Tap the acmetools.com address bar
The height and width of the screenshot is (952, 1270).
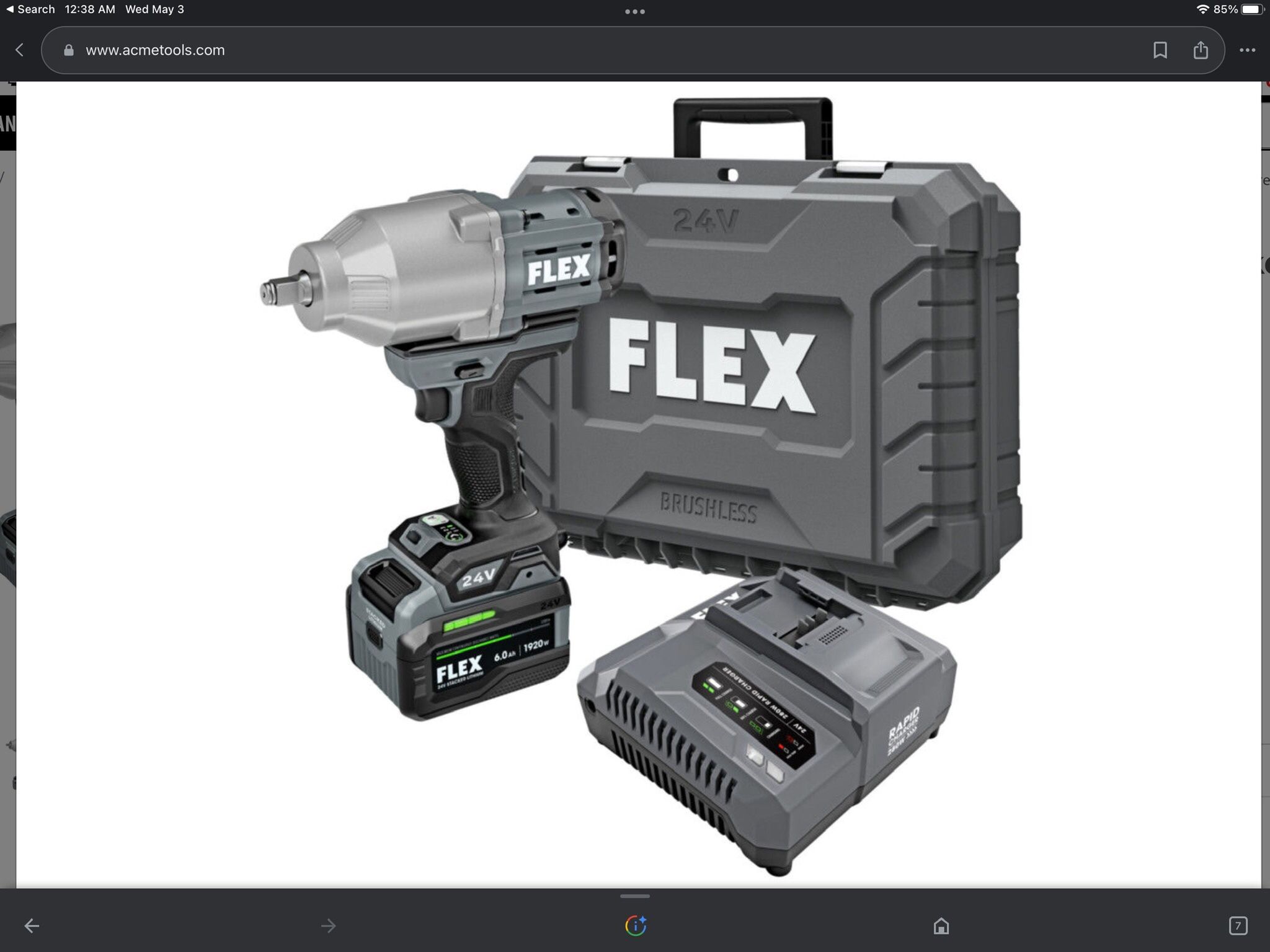633,50
